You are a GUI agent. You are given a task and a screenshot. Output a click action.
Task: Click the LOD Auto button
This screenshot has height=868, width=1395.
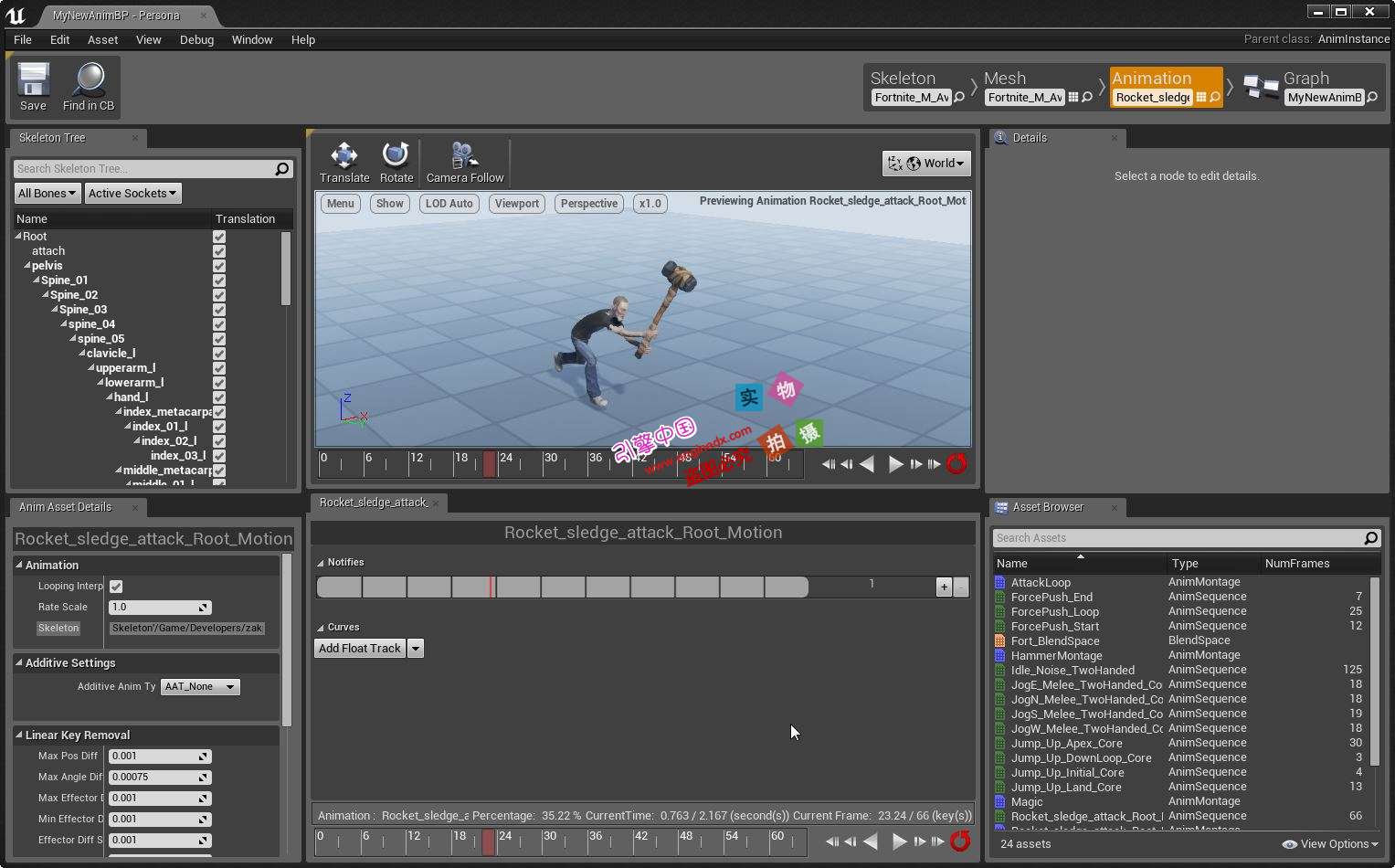click(449, 204)
